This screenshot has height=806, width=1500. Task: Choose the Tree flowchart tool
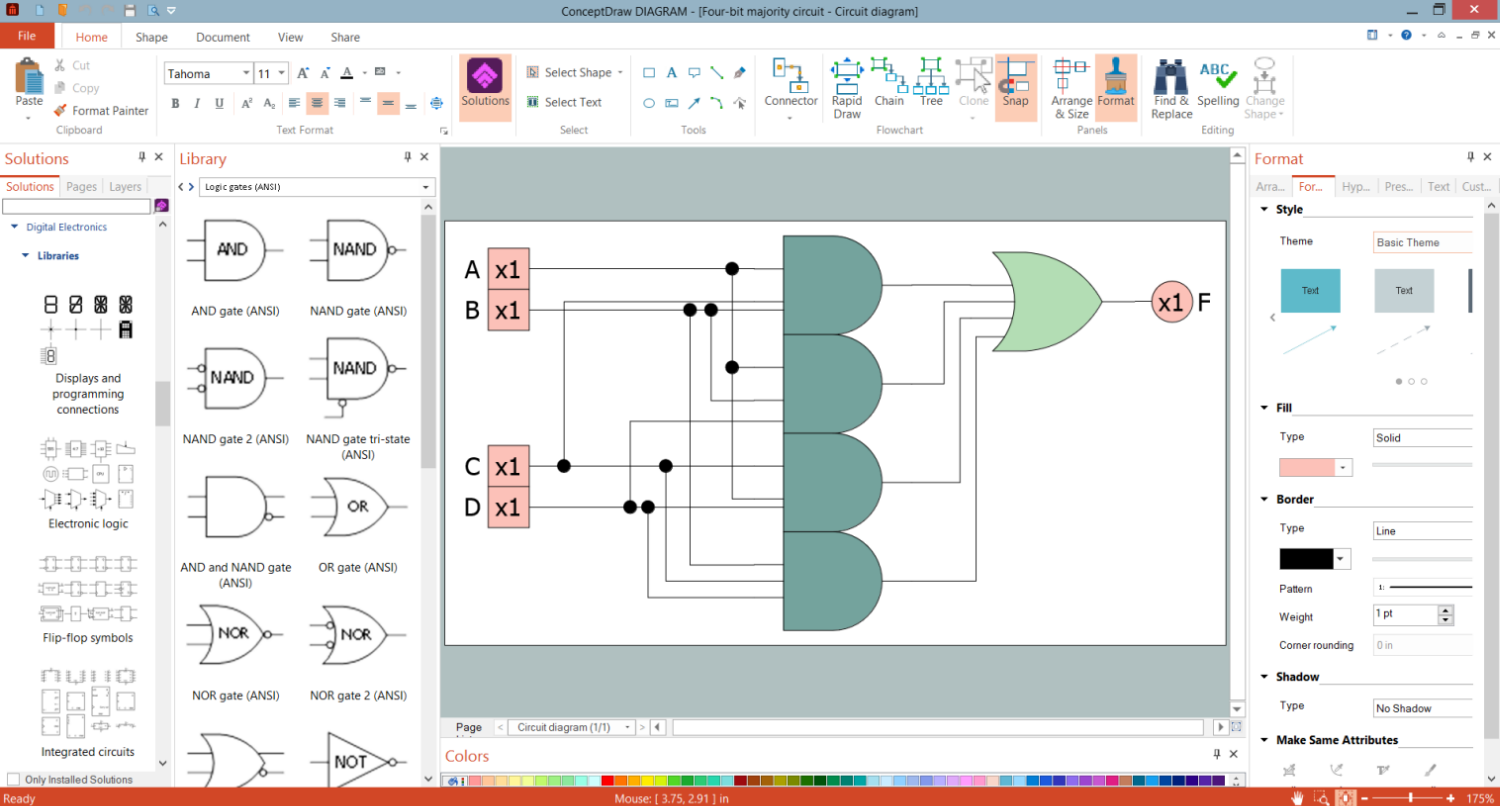pos(931,82)
